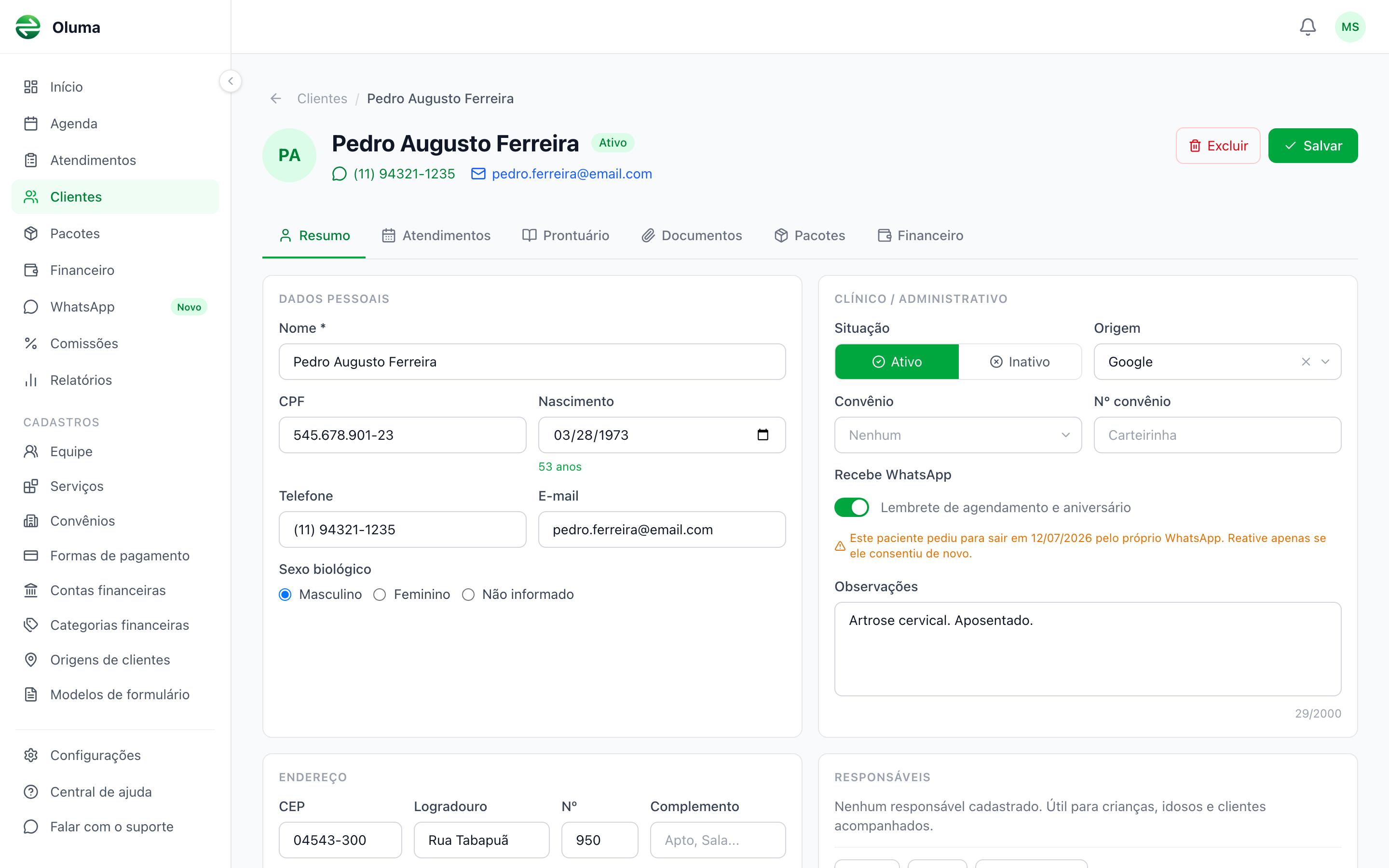Clear the Google value in Origem
This screenshot has width=1389, height=868.
click(x=1306, y=362)
